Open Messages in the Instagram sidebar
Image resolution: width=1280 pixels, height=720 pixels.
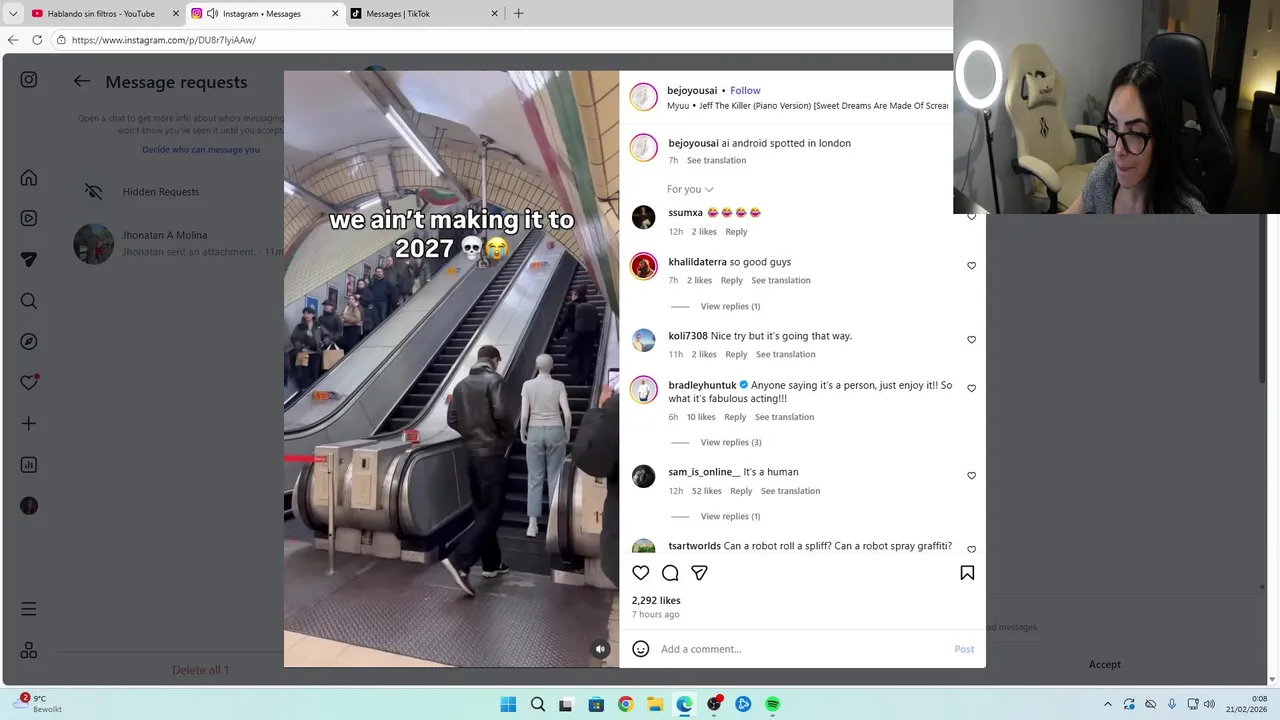click(29, 259)
